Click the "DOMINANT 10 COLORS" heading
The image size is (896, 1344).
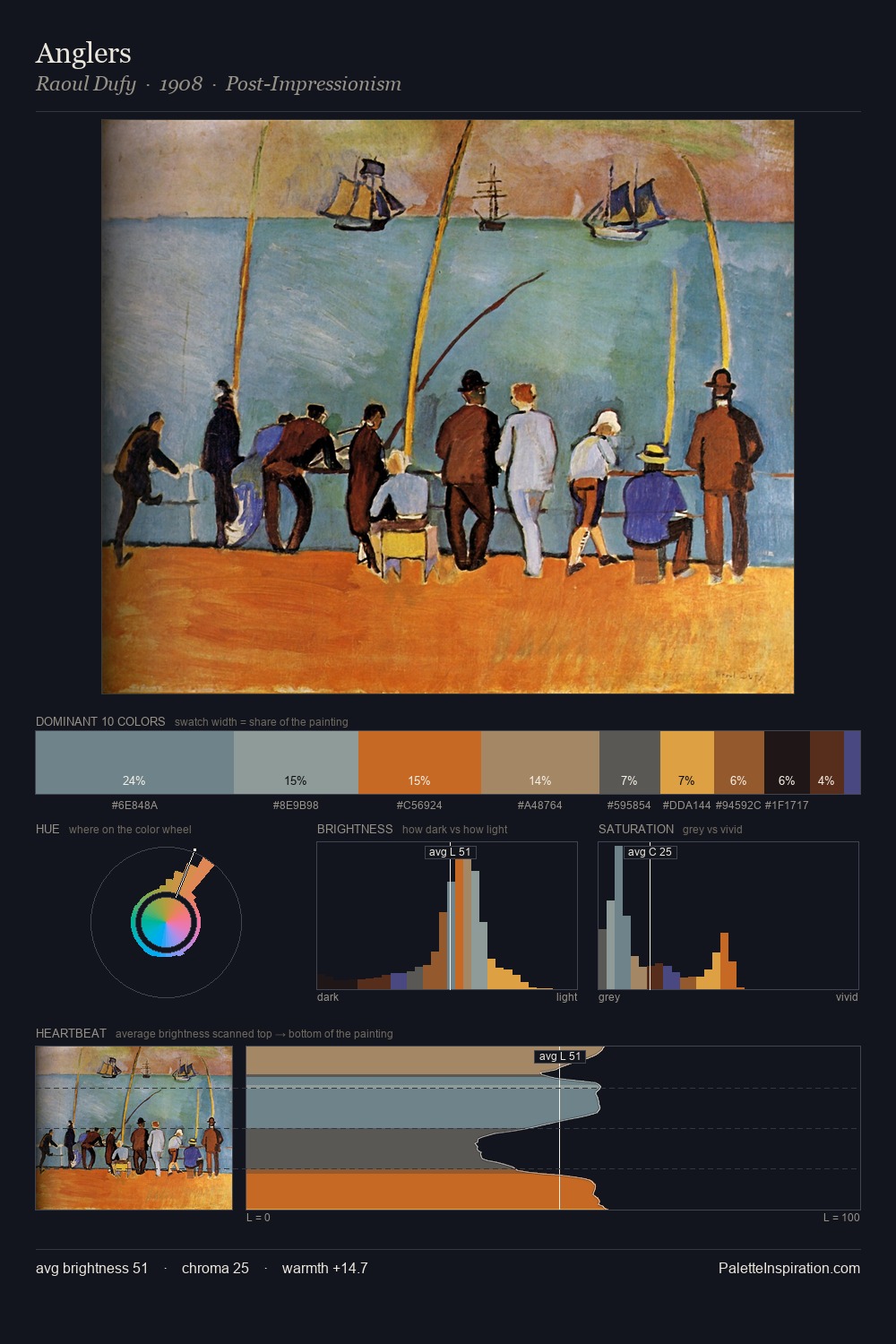(x=100, y=721)
